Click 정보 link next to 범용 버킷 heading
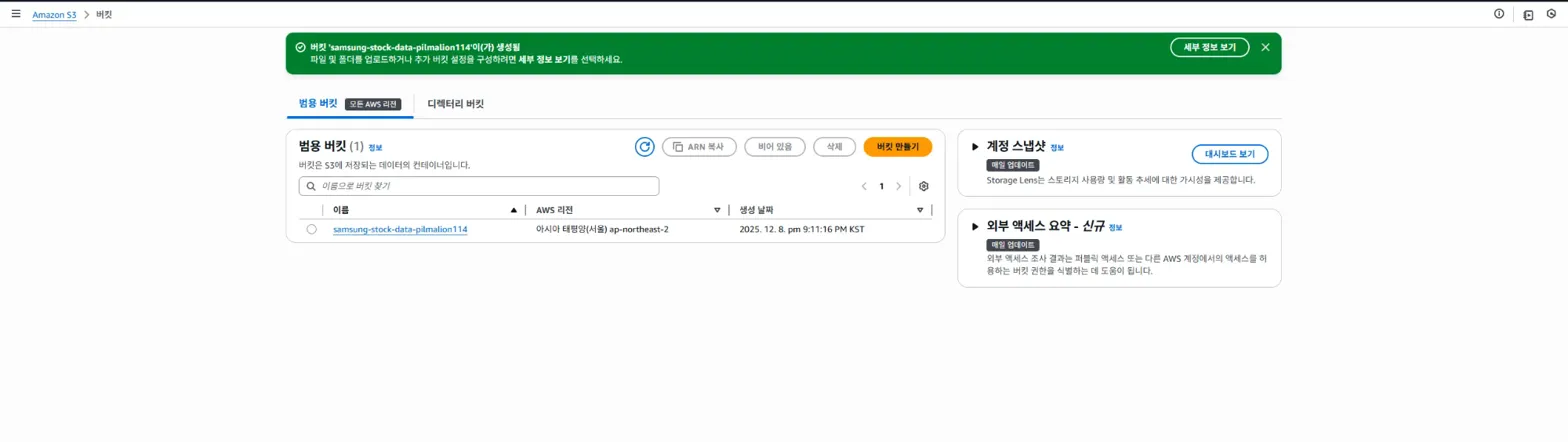Viewport: 1568px width, 442px height. coord(375,148)
